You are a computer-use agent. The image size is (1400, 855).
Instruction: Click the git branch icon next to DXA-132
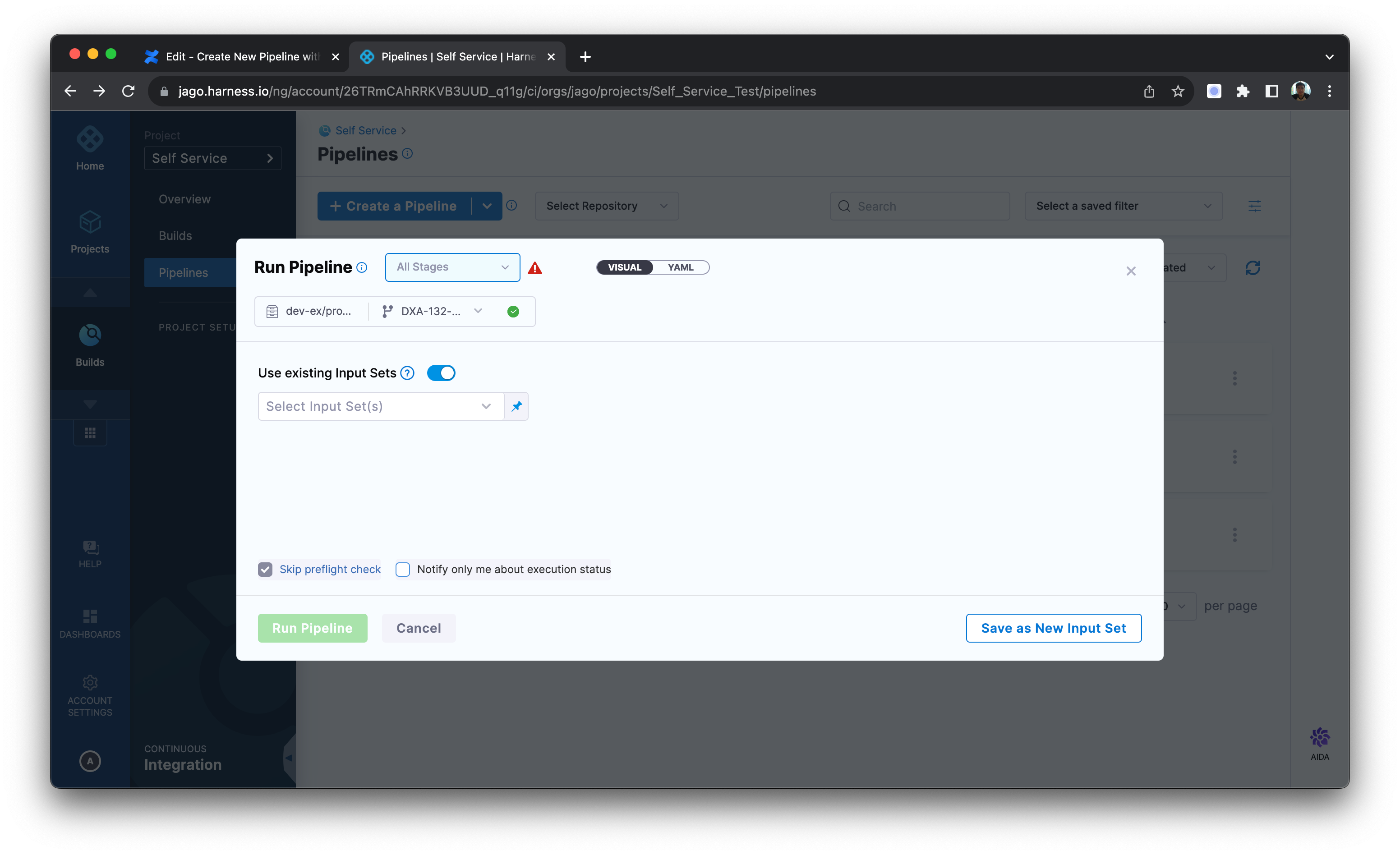(387, 311)
